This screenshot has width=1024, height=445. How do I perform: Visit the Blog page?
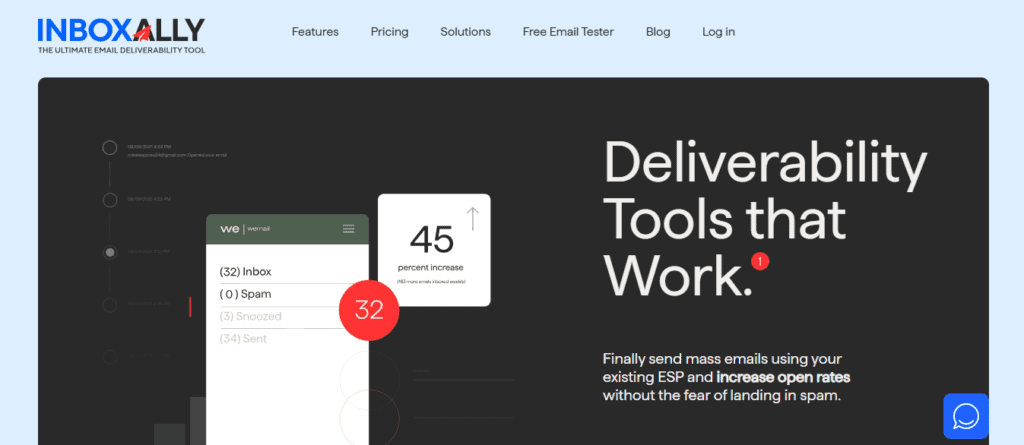[658, 31]
